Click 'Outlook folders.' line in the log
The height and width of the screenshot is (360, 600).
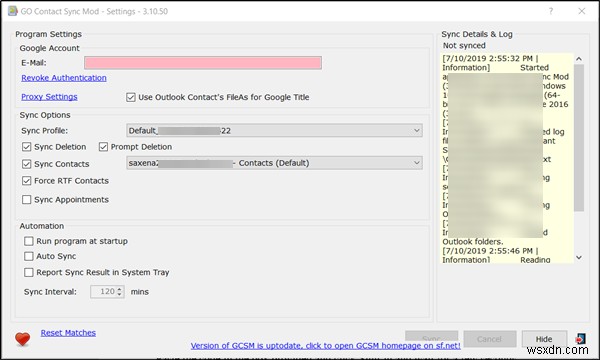pos(473,242)
